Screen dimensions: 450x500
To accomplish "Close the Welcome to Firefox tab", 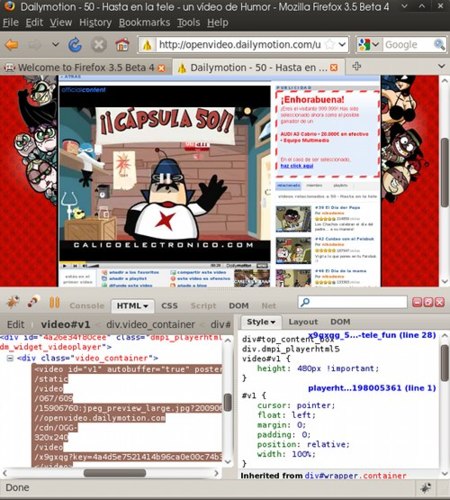I will [x=161, y=68].
